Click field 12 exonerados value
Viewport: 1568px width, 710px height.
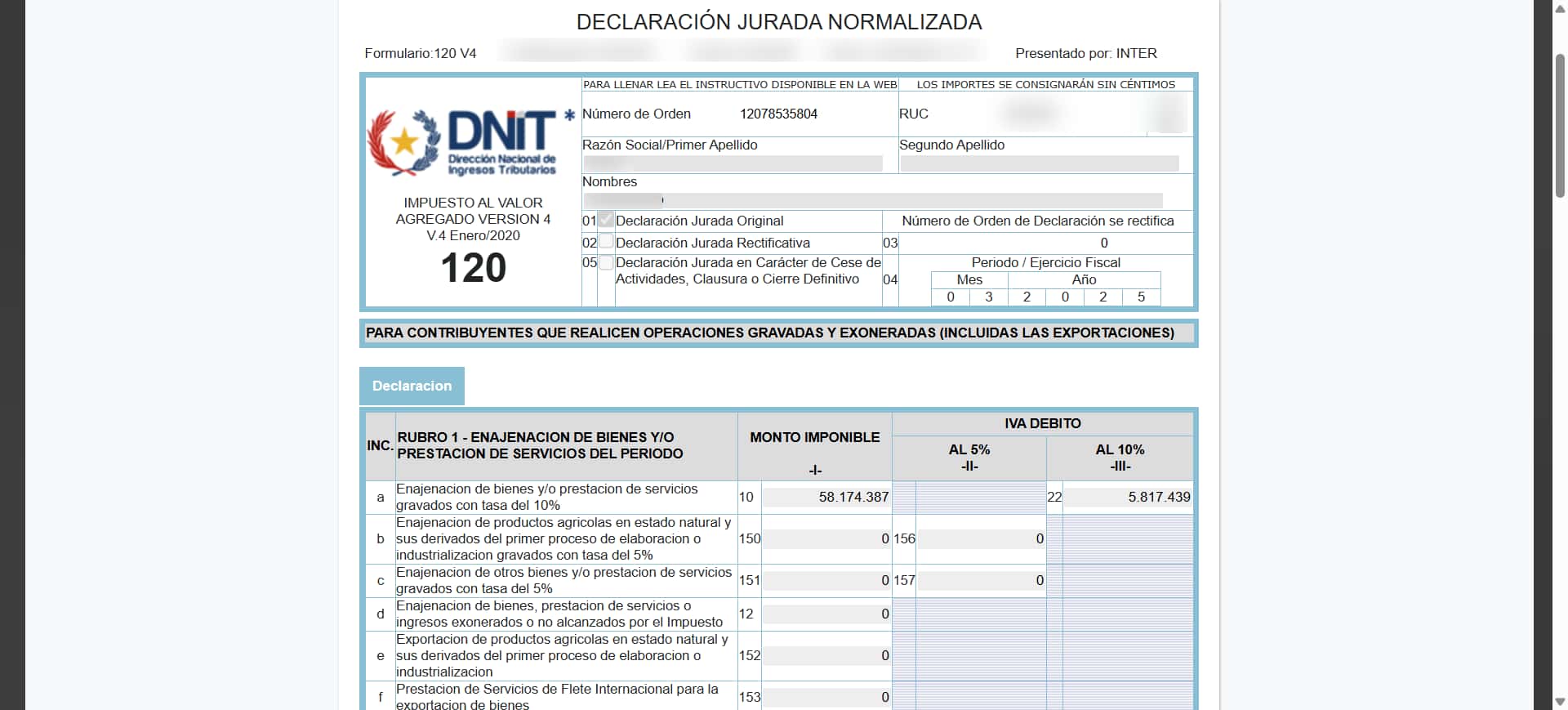click(825, 614)
